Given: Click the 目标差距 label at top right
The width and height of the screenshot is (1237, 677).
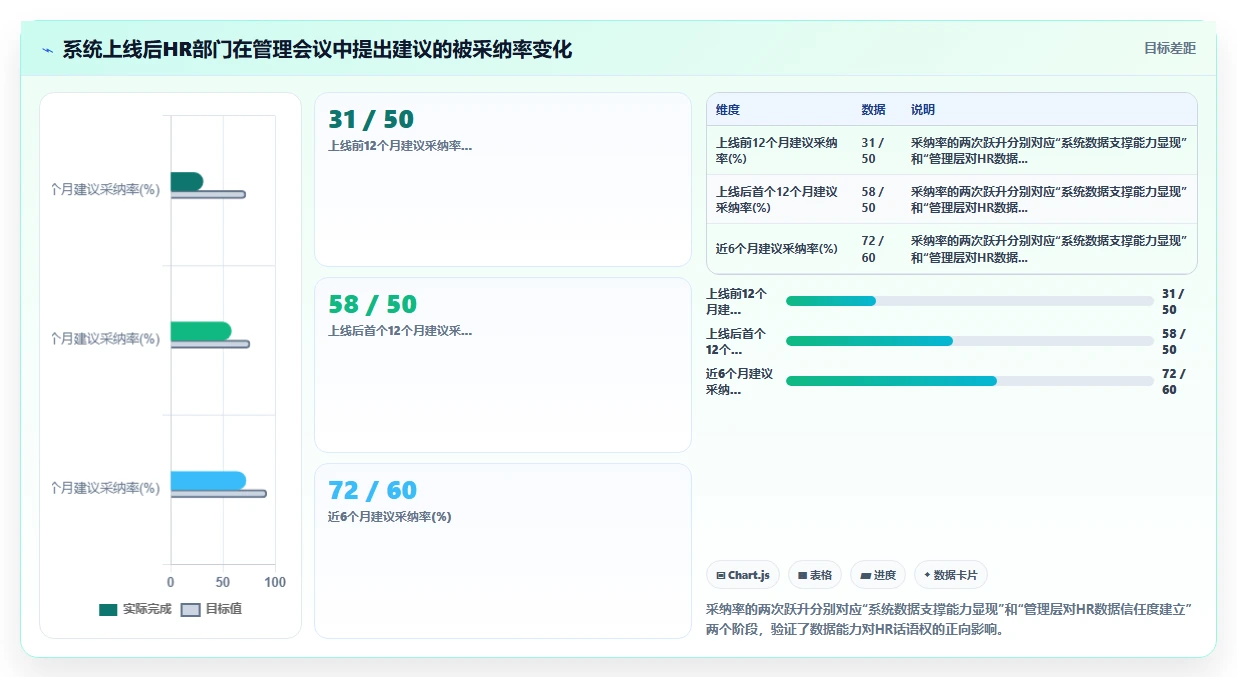Looking at the screenshot, I should coord(1169,48).
